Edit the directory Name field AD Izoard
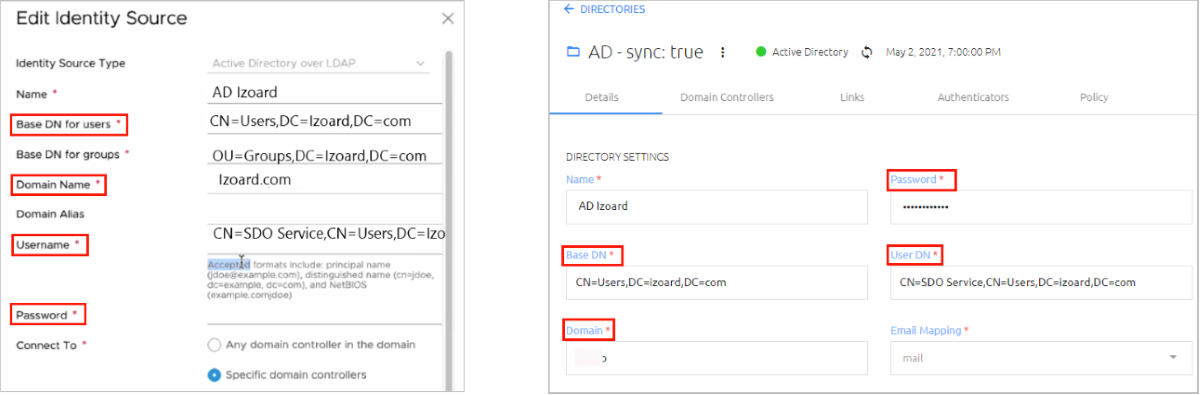 (716, 207)
